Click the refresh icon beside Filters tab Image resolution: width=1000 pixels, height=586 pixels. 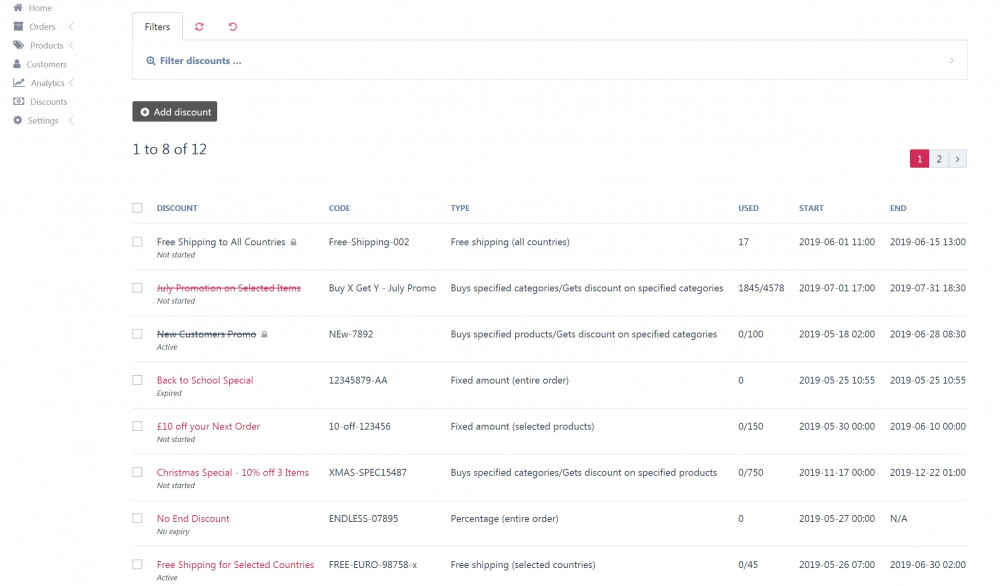click(199, 27)
